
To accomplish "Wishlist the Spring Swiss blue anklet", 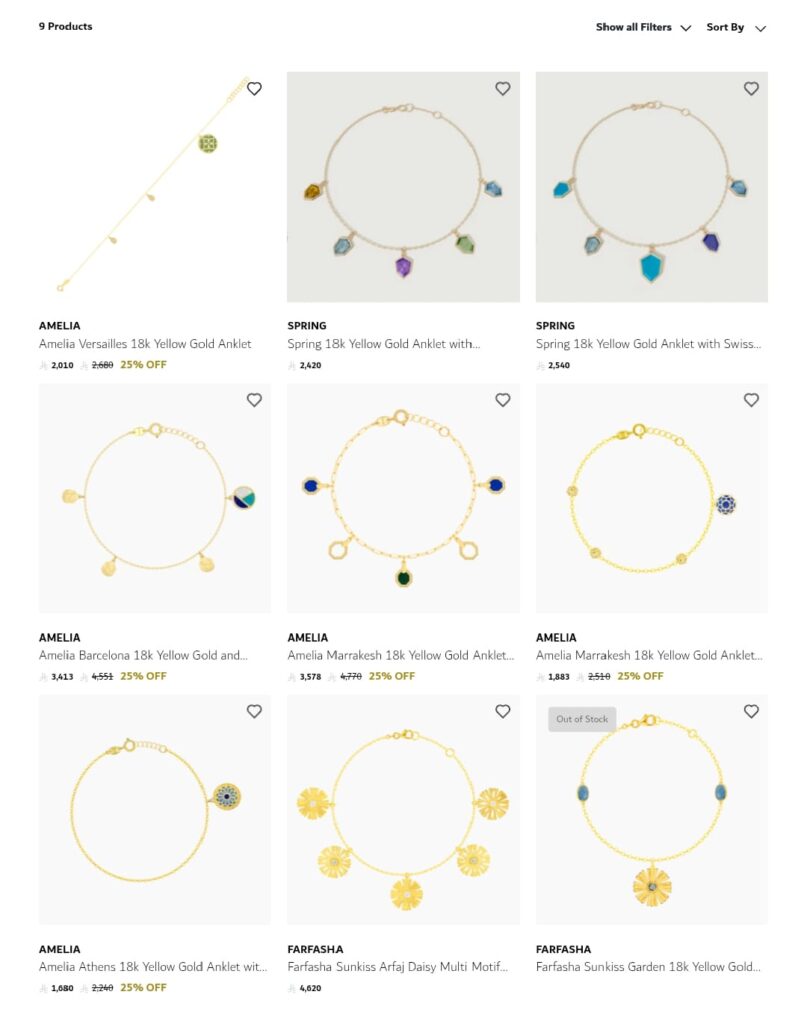I will coord(751,89).
